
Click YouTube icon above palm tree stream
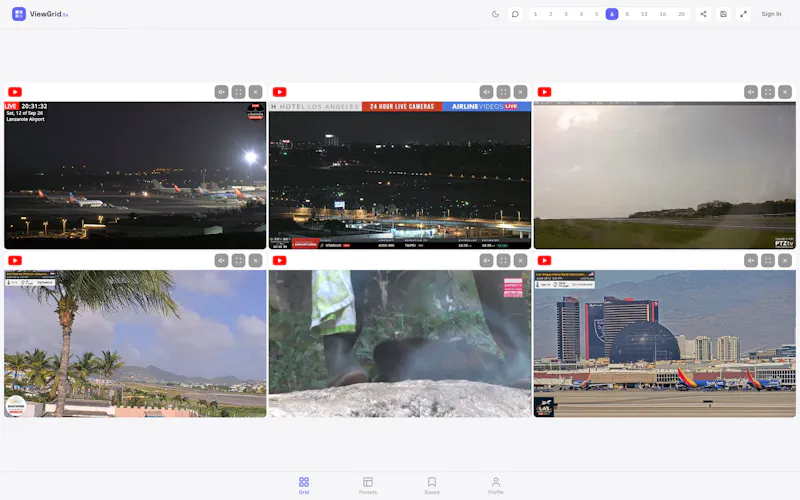coord(15,260)
